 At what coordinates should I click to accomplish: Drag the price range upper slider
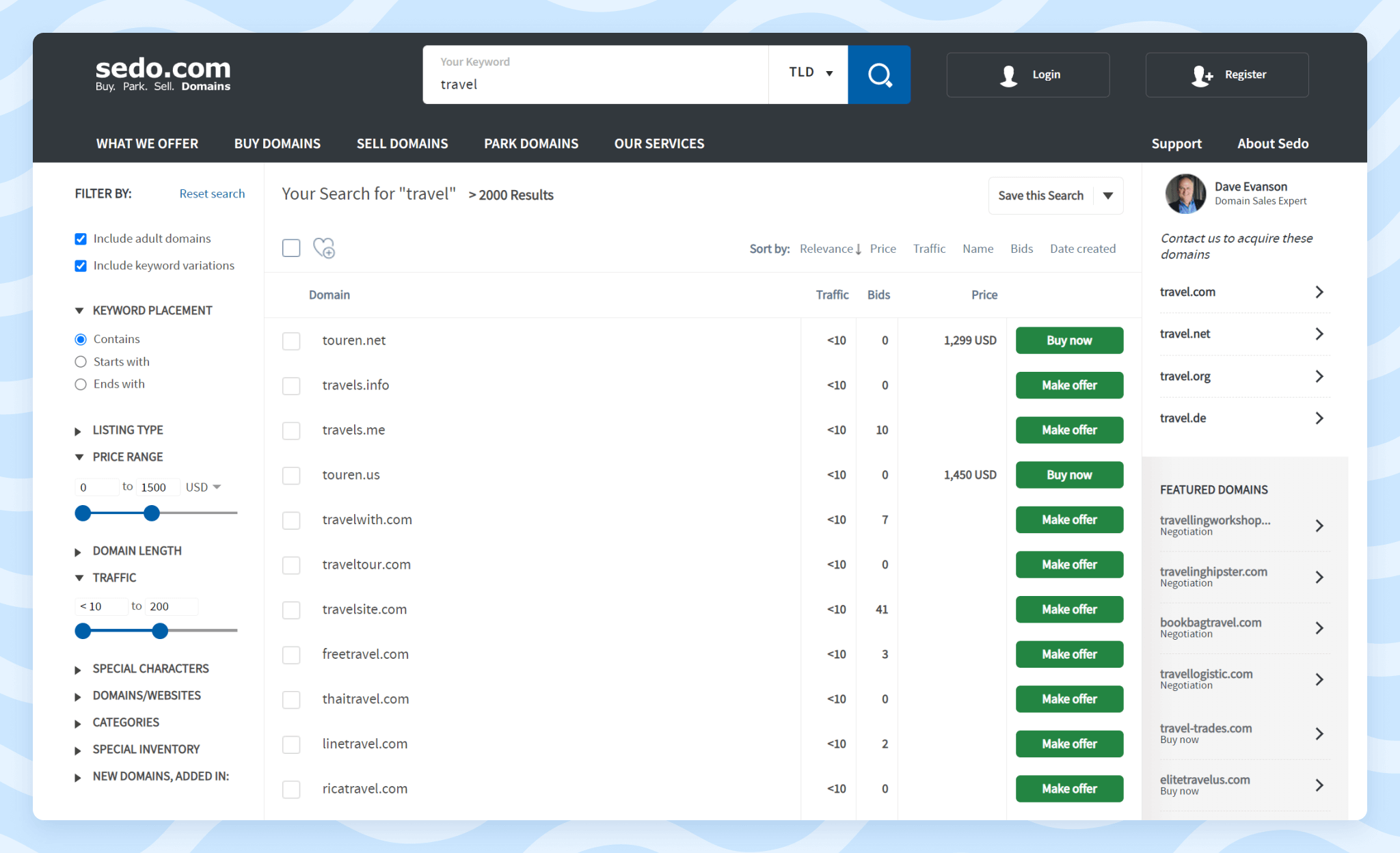[152, 512]
